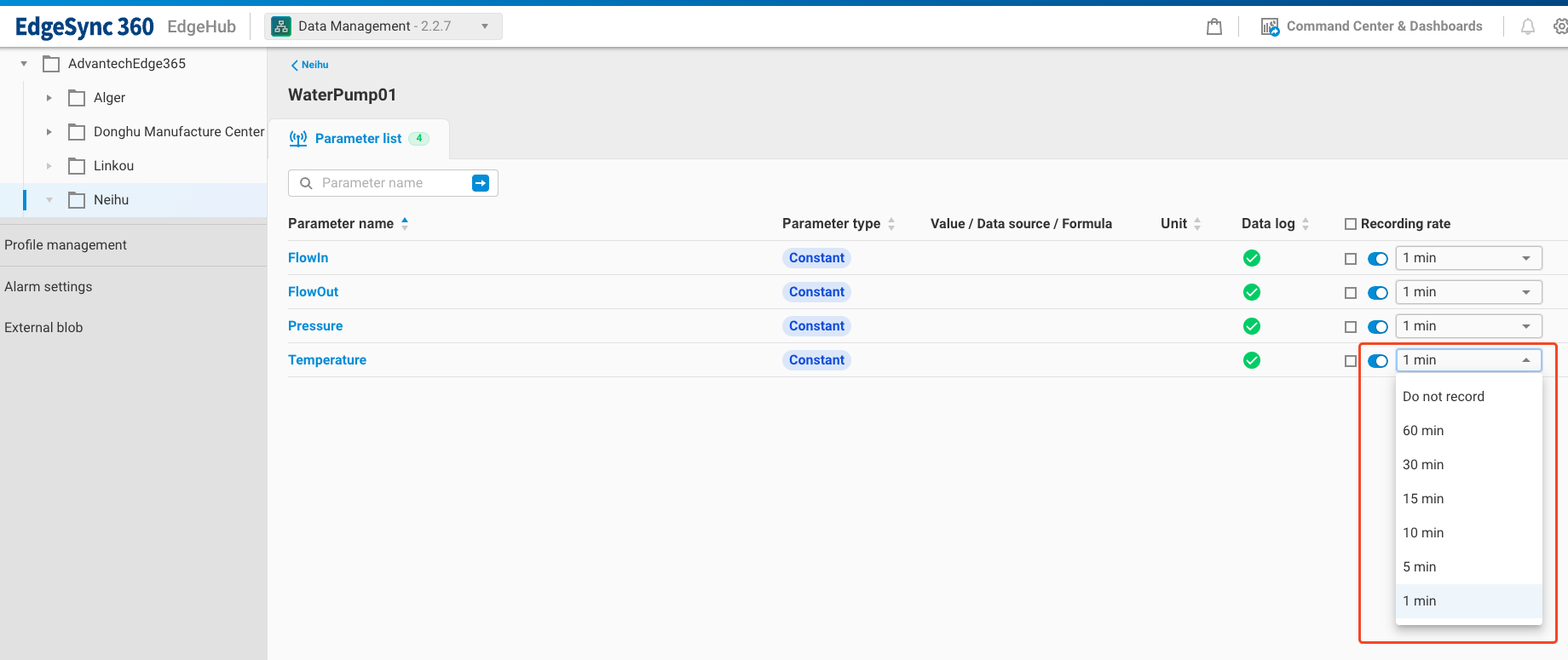This screenshot has width=1568, height=660.
Task: Click the Data Management module icon
Action: pos(281,26)
